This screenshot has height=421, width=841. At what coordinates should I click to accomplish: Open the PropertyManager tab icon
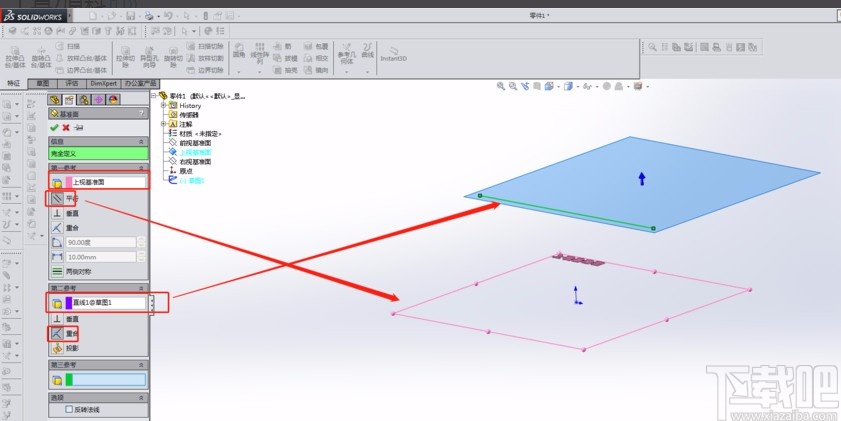[69, 100]
